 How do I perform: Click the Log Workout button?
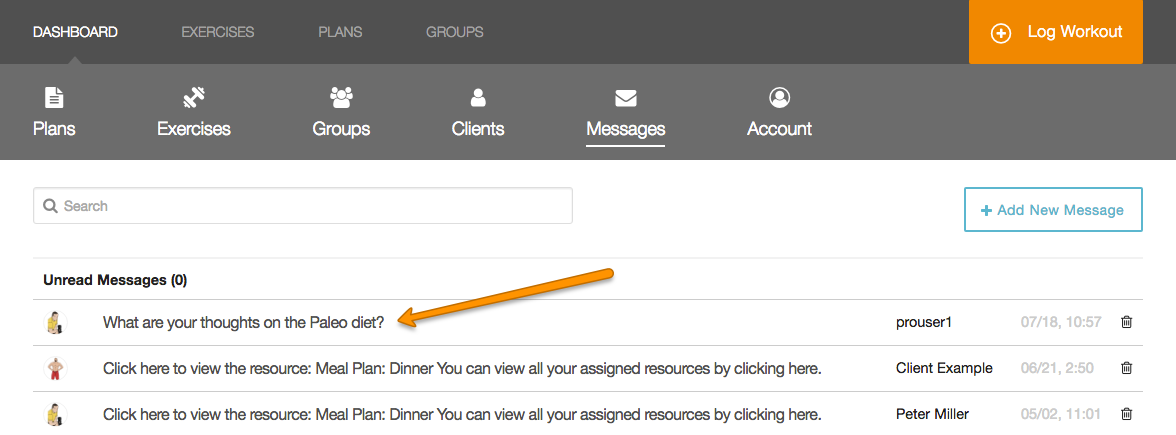pos(1056,32)
